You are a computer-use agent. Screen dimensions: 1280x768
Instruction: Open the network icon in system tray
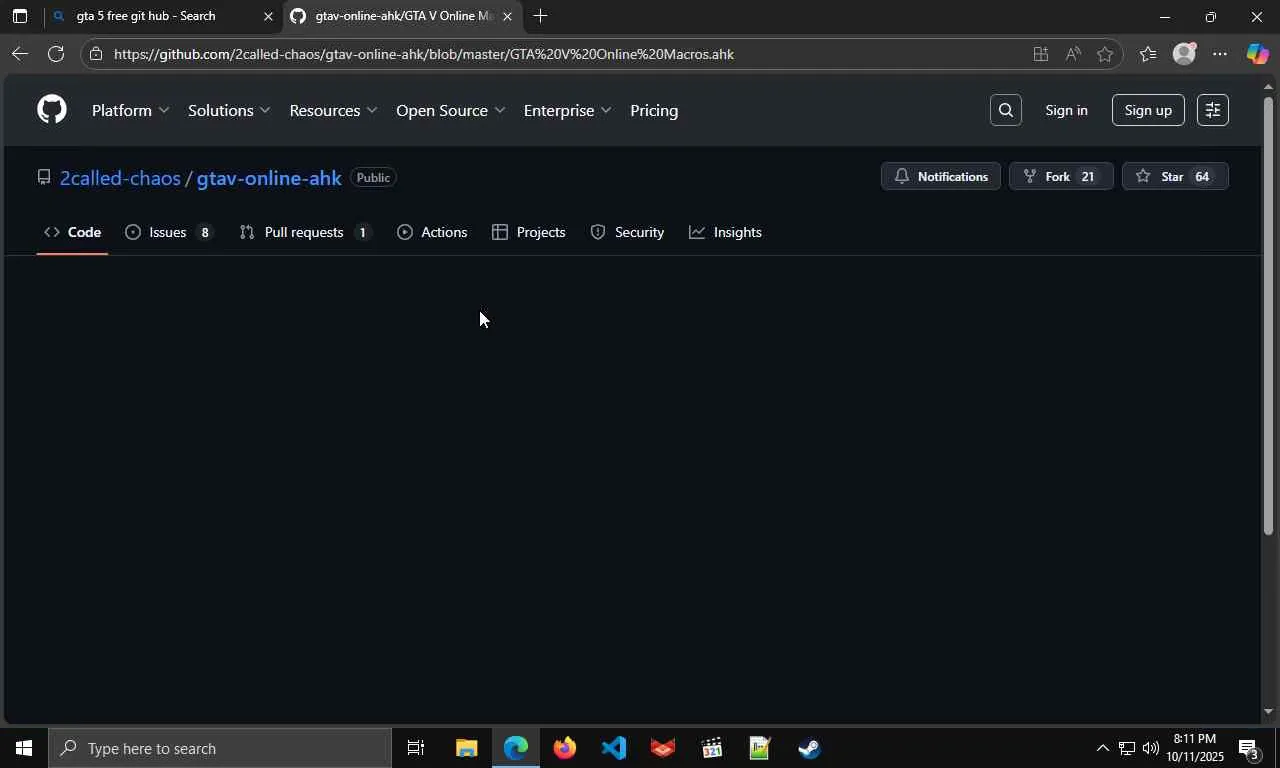coord(1126,748)
